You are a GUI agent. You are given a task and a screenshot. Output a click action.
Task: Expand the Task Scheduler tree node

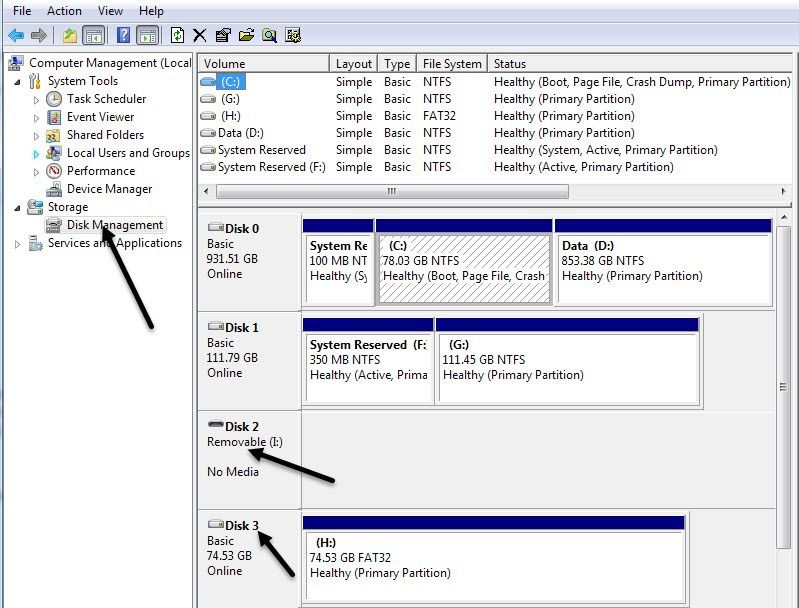pos(37,100)
